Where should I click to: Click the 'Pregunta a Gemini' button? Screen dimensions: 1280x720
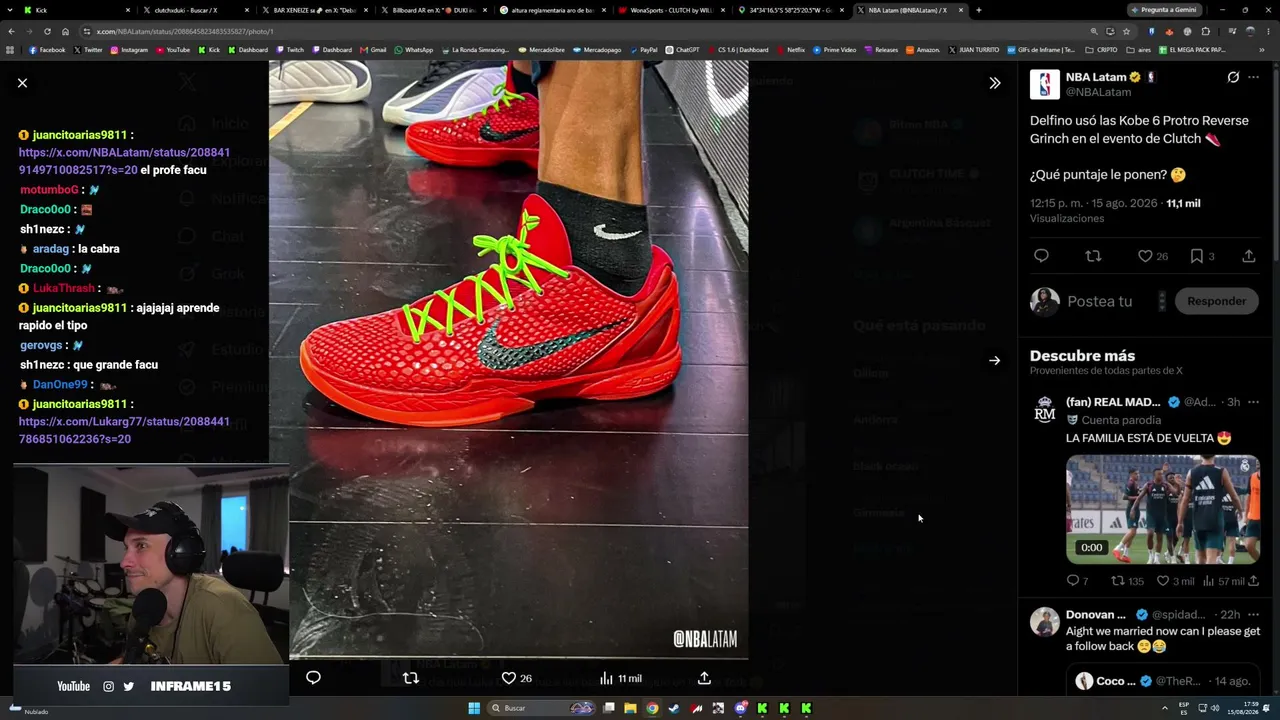point(1163,10)
